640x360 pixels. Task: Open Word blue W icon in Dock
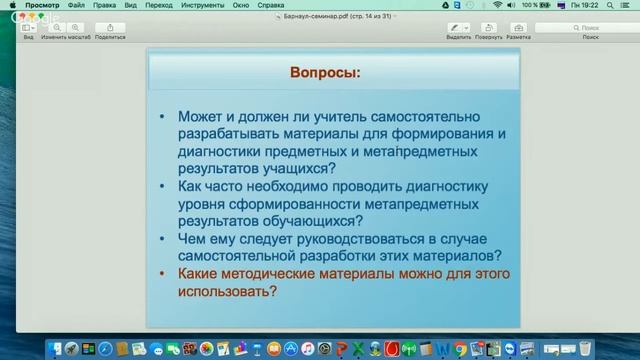click(442, 349)
